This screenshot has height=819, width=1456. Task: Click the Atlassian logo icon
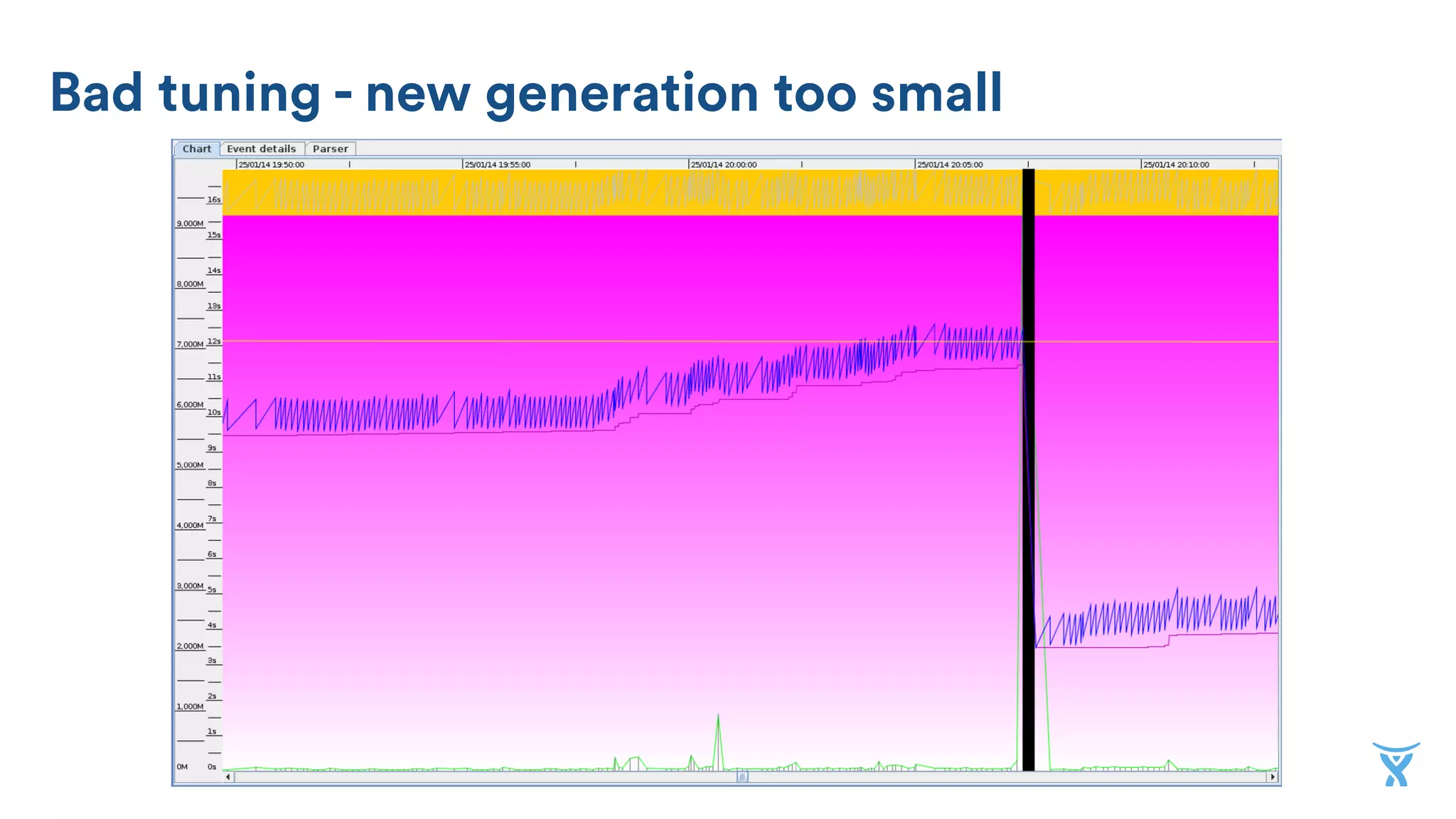[x=1396, y=764]
